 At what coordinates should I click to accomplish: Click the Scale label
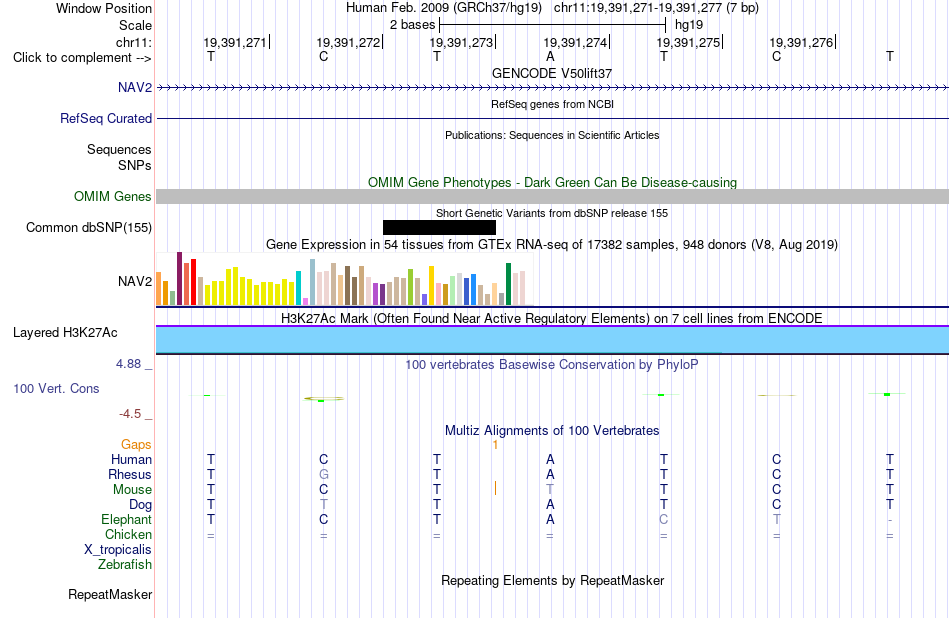pyautogui.click(x=135, y=25)
